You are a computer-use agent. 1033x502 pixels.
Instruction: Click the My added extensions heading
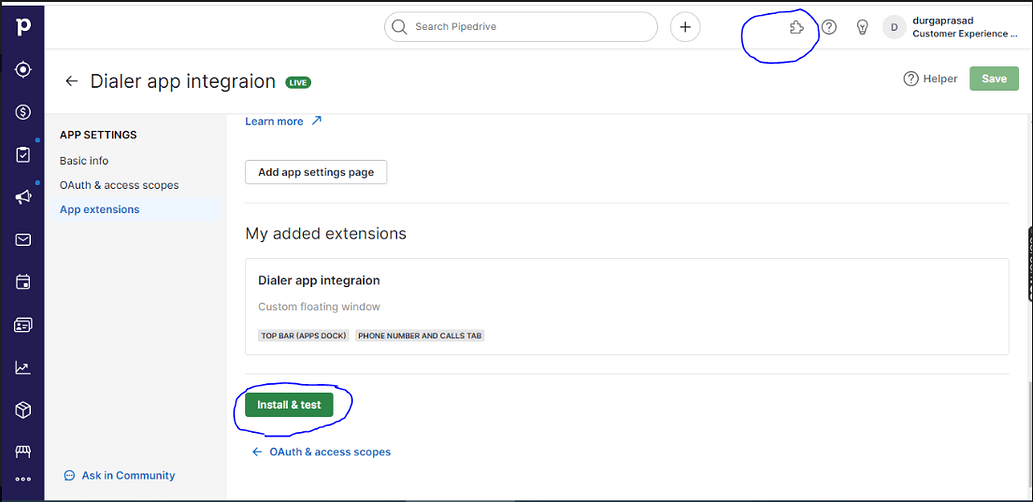point(325,234)
